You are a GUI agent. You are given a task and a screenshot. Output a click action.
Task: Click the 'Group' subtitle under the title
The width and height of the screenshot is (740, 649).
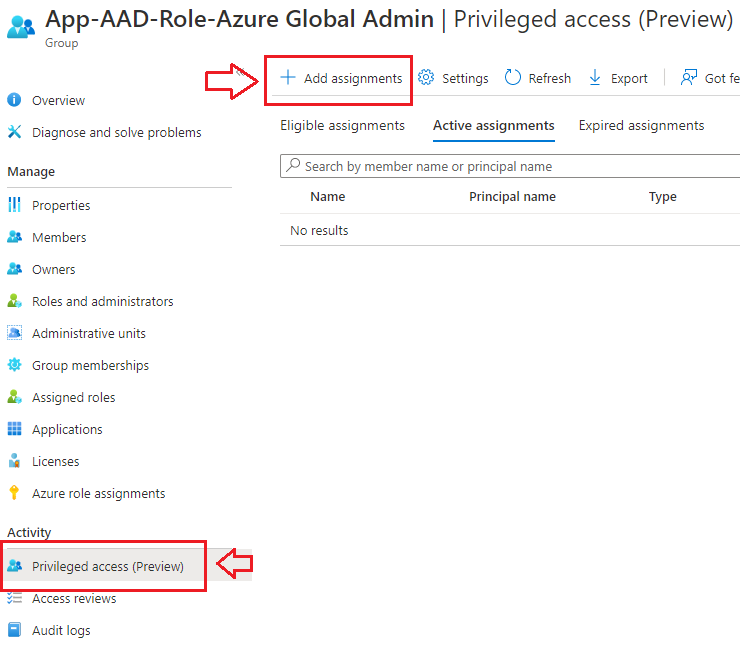pos(61,43)
